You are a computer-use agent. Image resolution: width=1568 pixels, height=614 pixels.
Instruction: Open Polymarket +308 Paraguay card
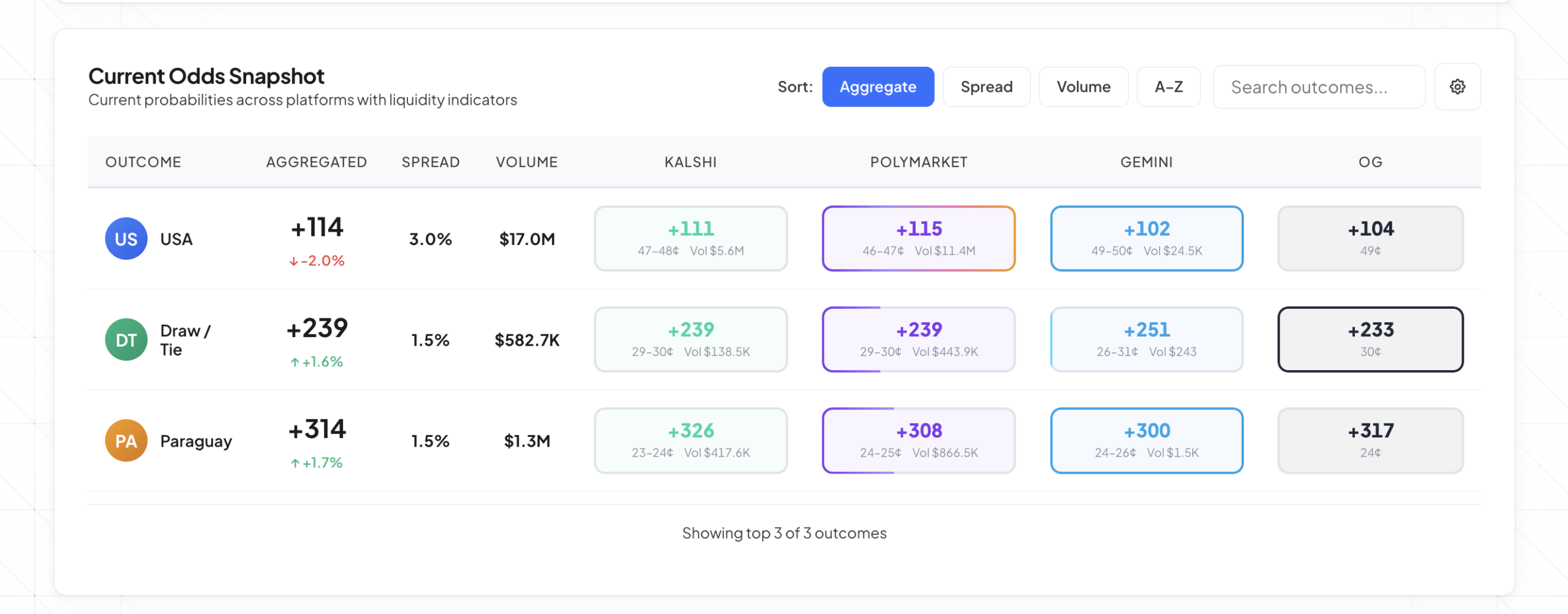click(918, 441)
